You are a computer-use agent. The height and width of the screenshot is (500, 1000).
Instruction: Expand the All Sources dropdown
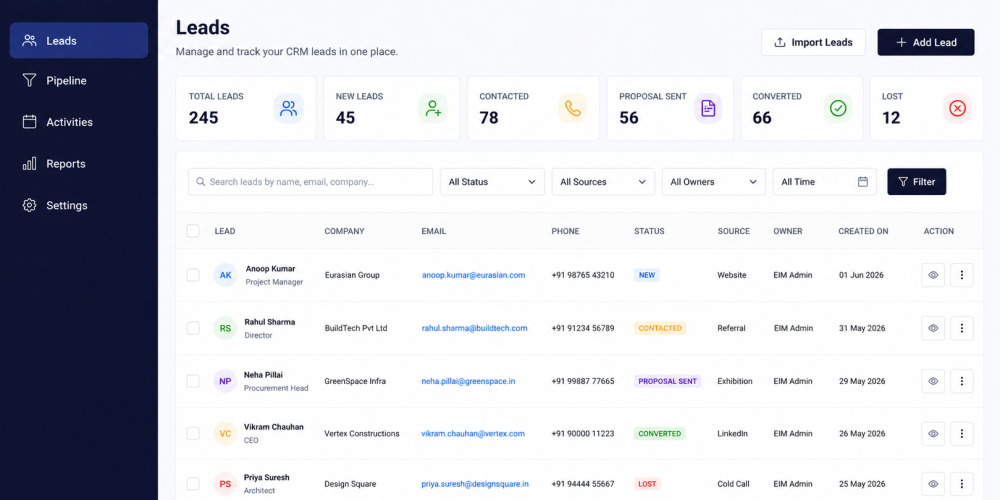pyautogui.click(x=603, y=182)
